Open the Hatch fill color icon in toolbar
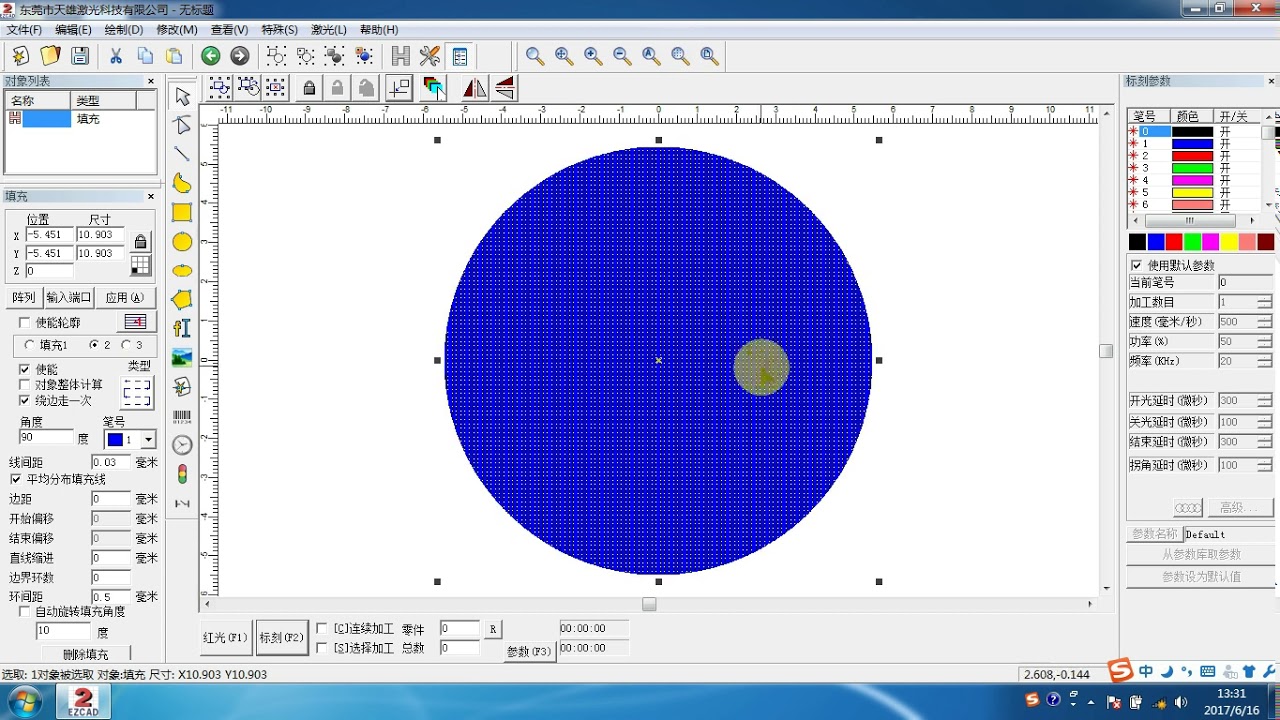The width and height of the screenshot is (1280, 720). (x=433, y=88)
